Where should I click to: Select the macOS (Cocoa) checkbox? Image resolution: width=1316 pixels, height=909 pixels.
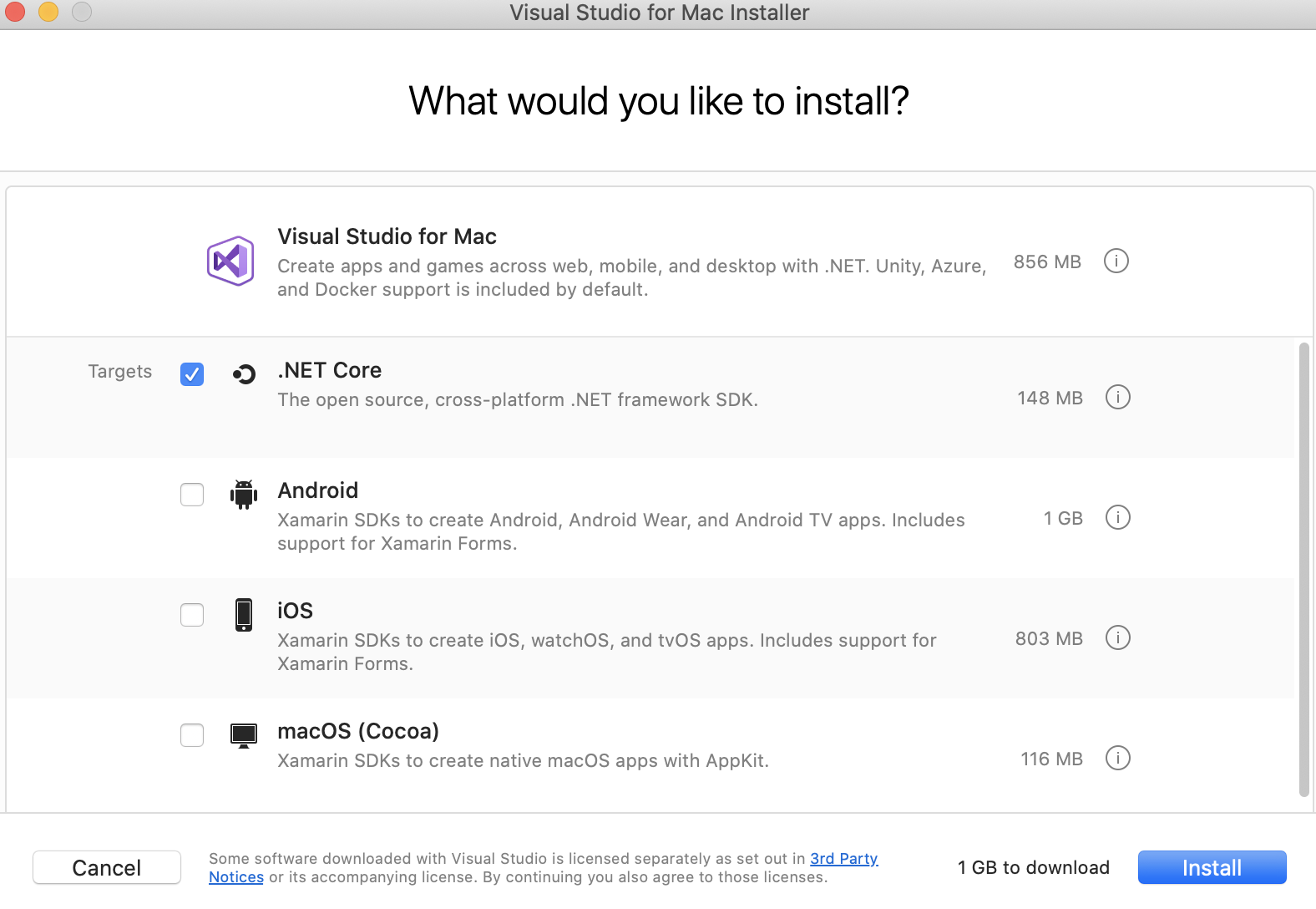(192, 735)
